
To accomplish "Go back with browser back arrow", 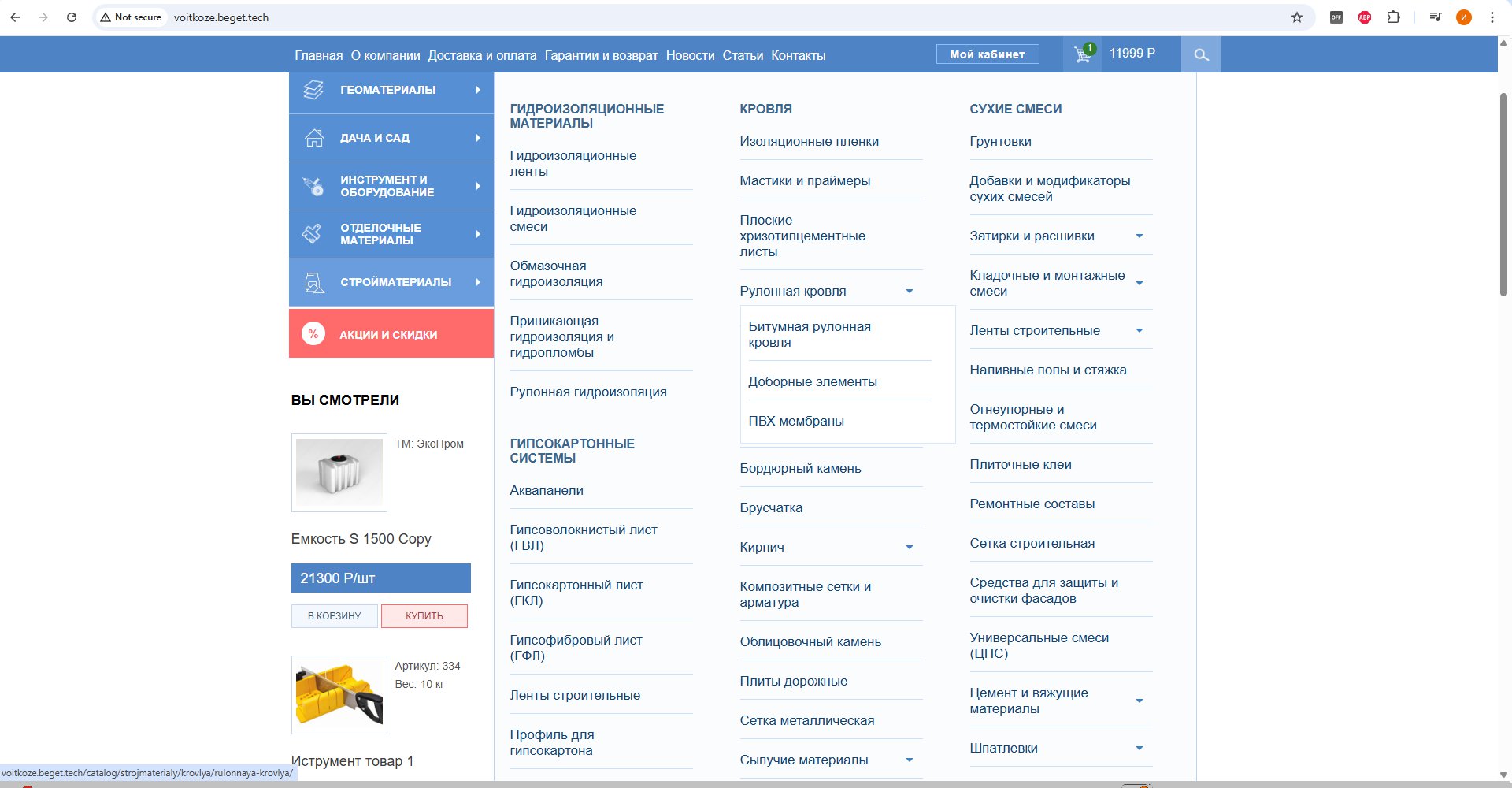I will click(x=15, y=17).
